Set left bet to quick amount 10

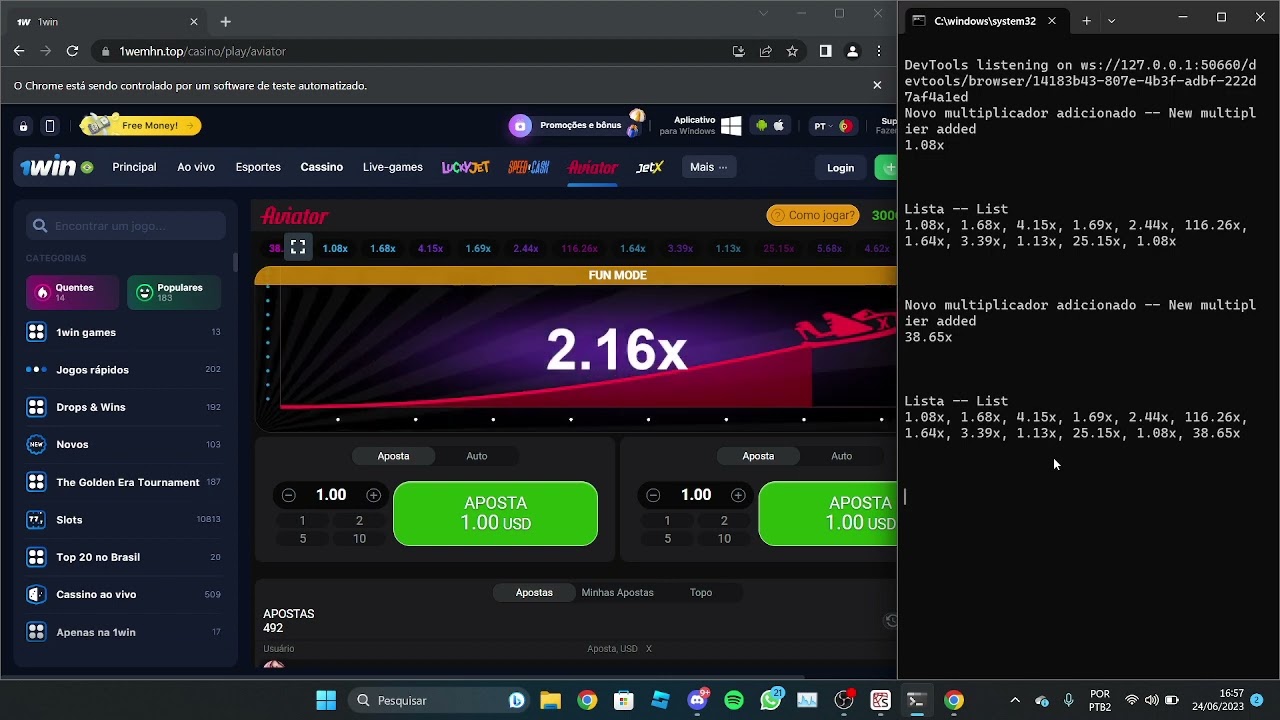359,538
